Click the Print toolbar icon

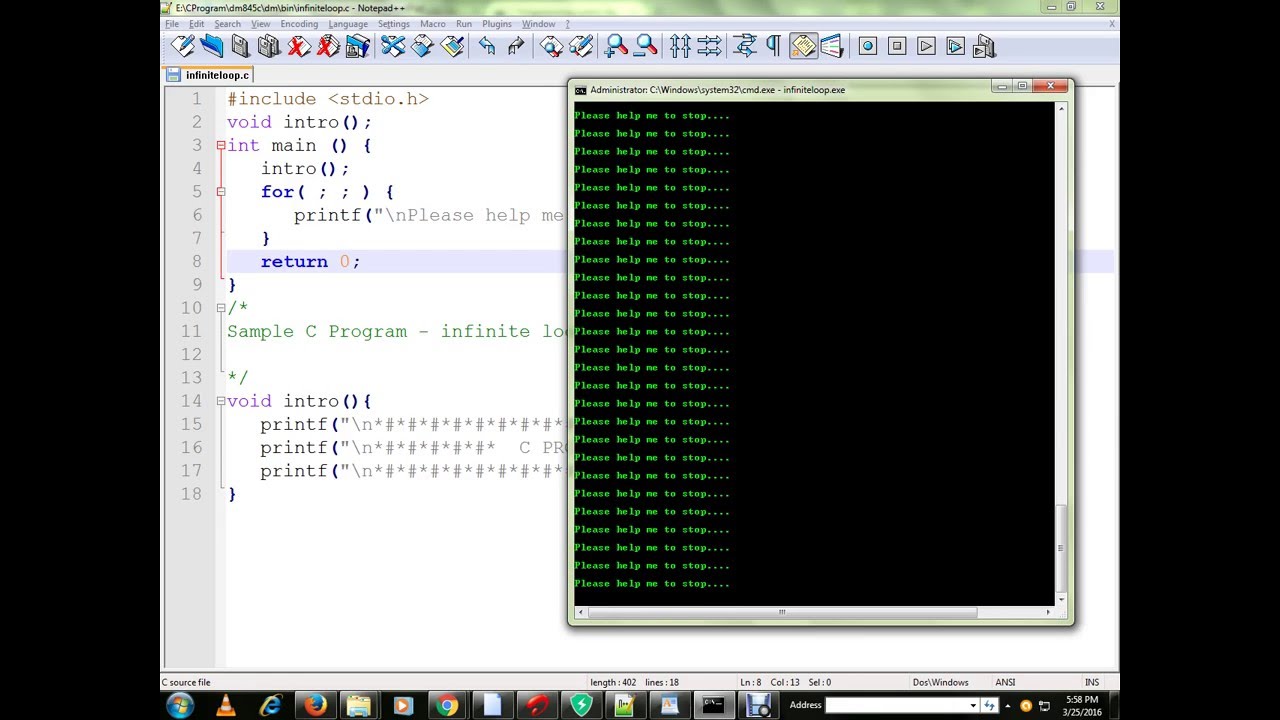(357, 46)
